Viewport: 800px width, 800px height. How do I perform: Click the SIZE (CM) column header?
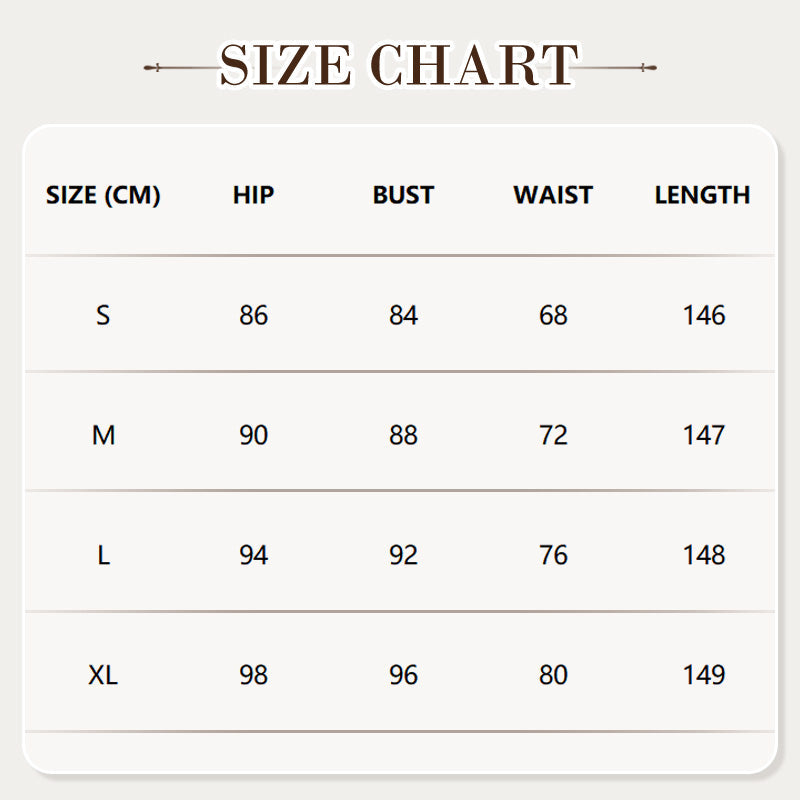pos(103,195)
